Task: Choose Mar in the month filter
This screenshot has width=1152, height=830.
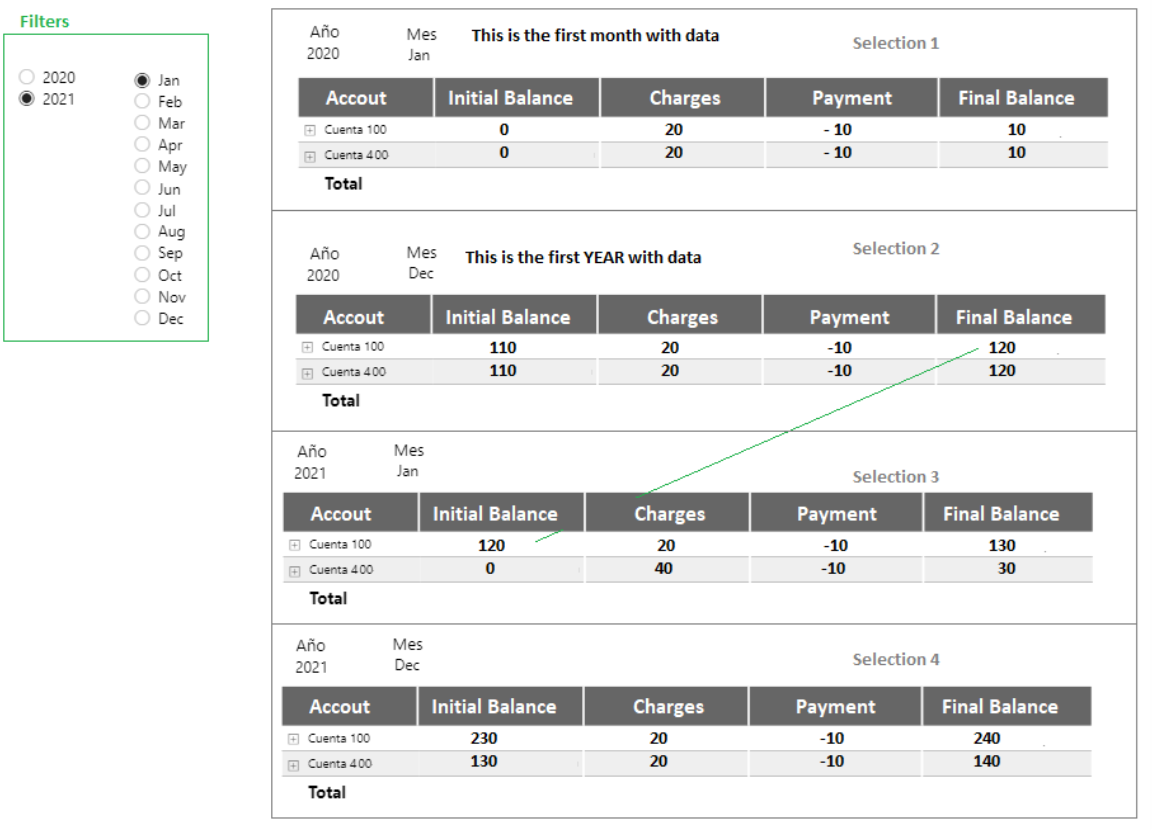Action: (x=143, y=123)
